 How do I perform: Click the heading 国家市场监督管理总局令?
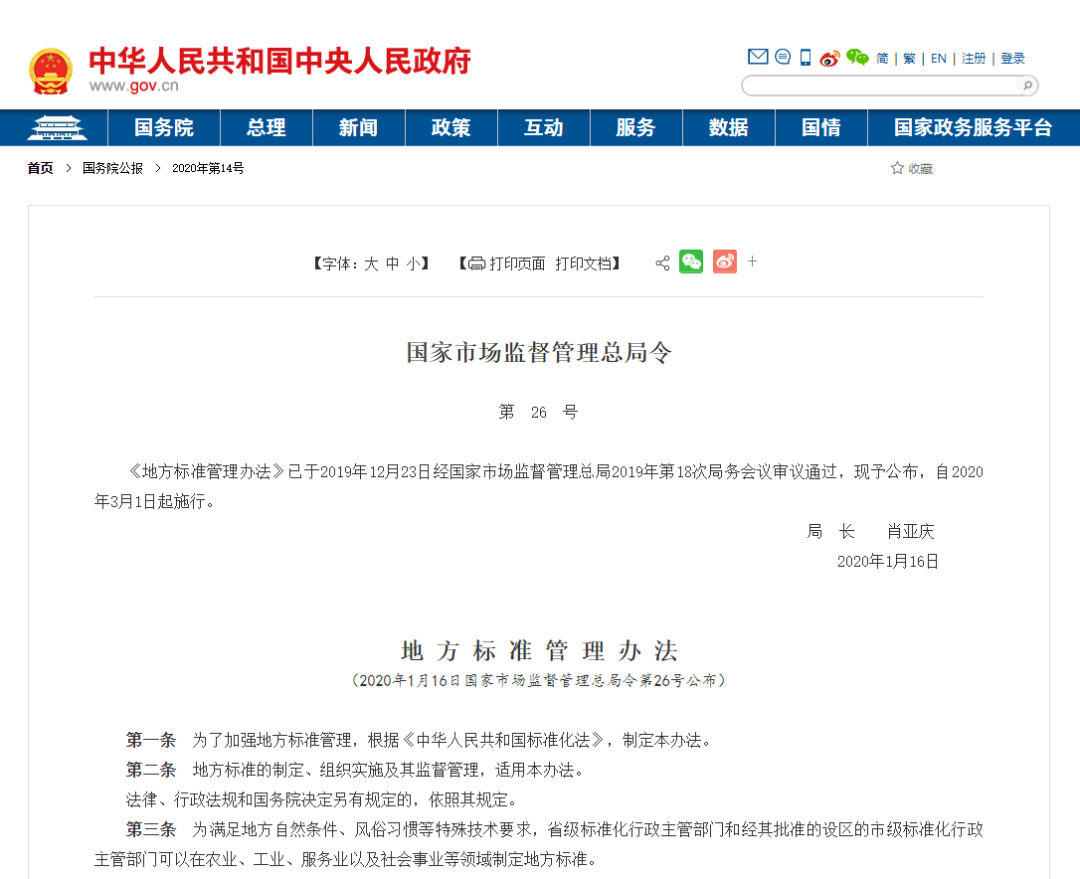point(539,352)
